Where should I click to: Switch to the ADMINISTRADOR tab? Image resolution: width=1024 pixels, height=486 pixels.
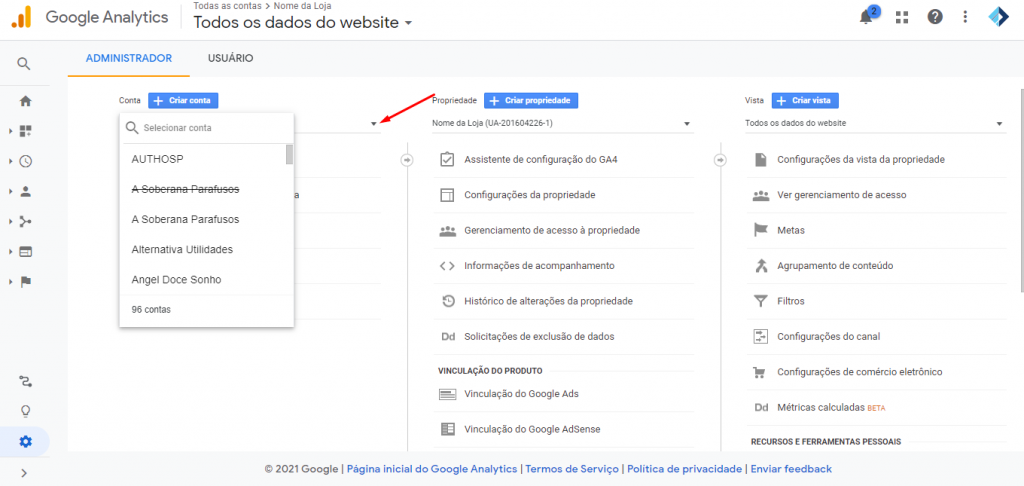tap(129, 58)
